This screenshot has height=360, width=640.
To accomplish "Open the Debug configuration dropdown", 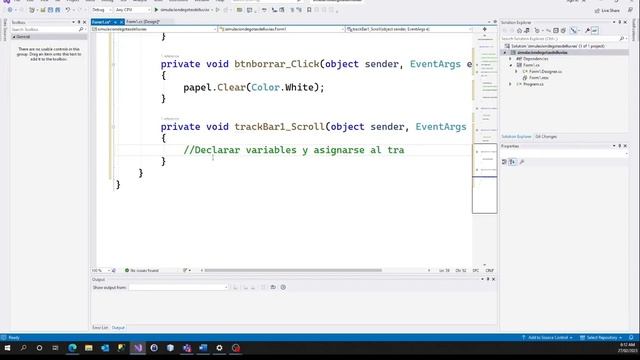I will [101, 9].
